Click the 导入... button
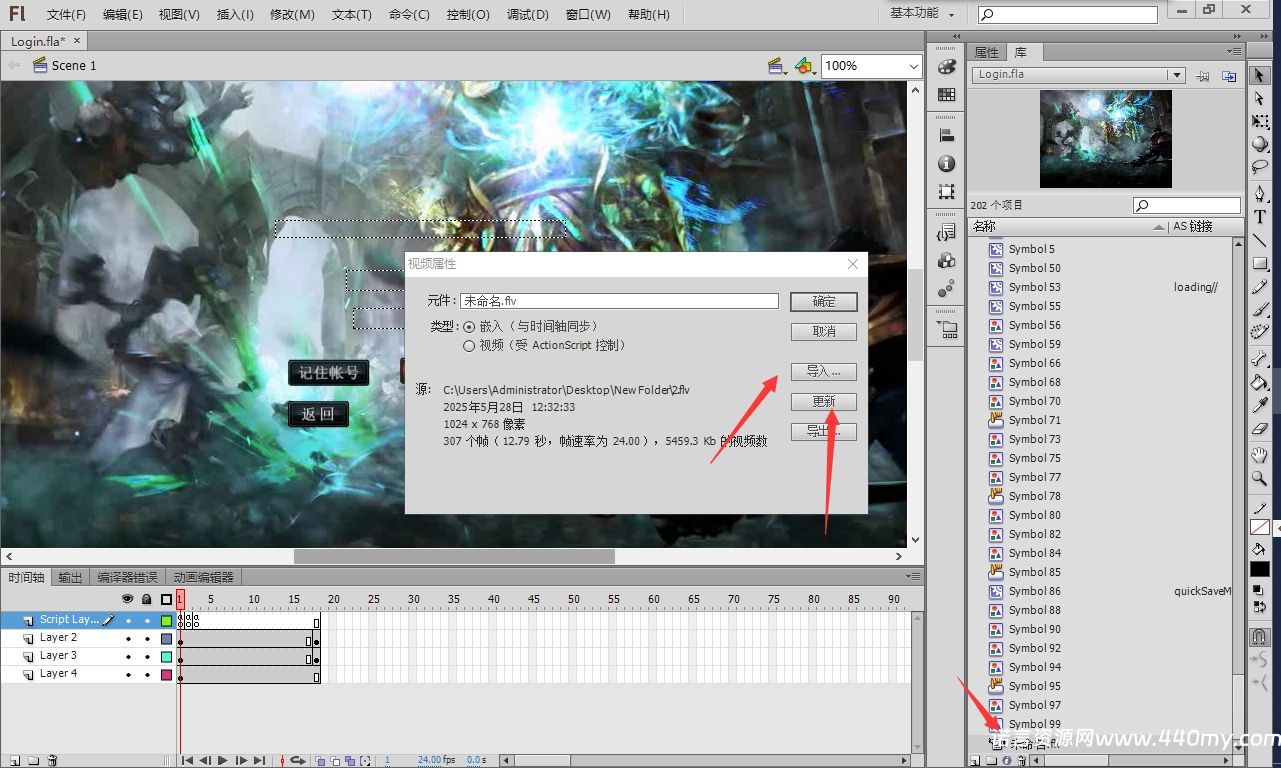The height and width of the screenshot is (768, 1281). 824,371
